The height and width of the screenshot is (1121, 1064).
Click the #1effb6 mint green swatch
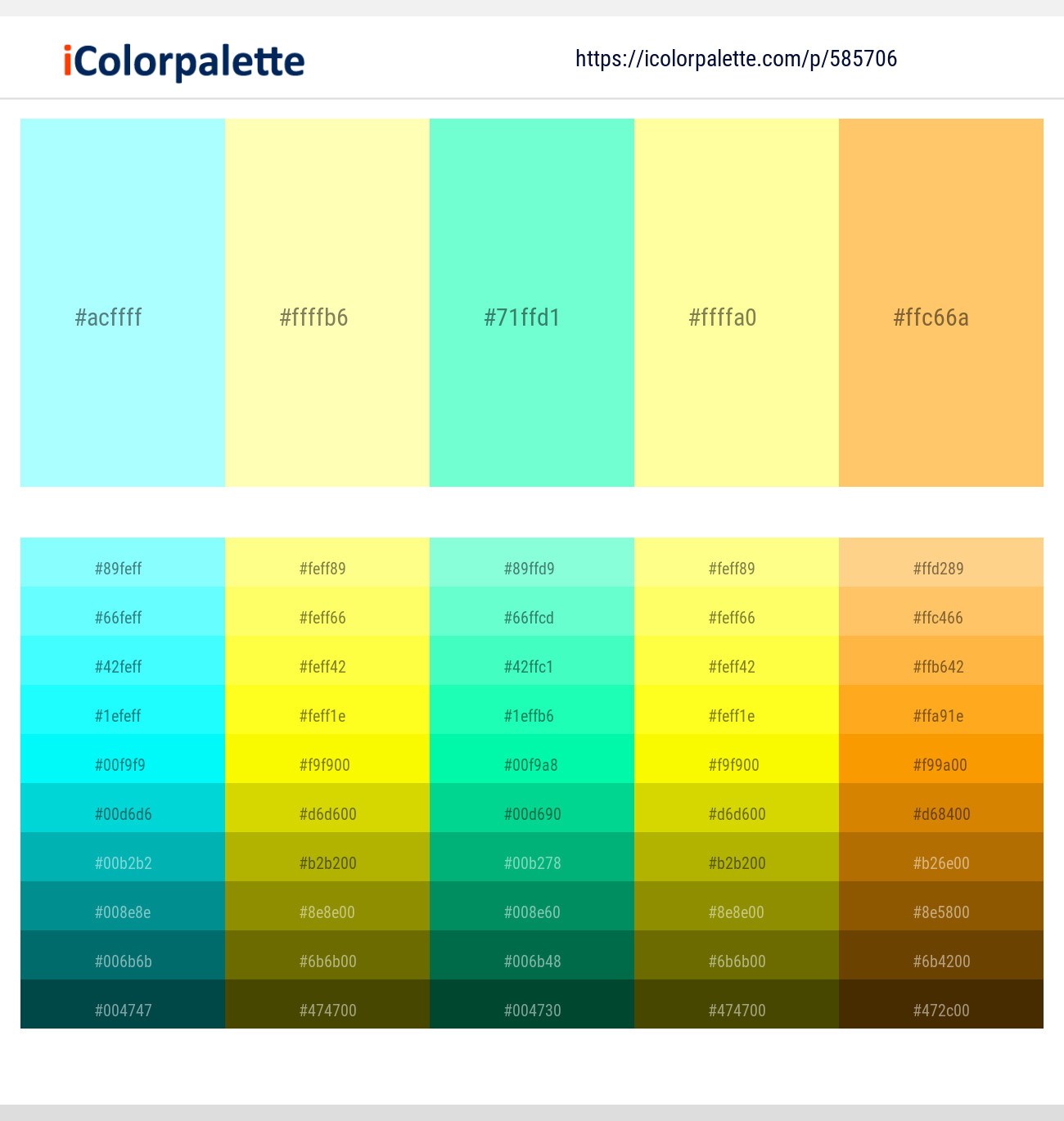click(x=532, y=715)
